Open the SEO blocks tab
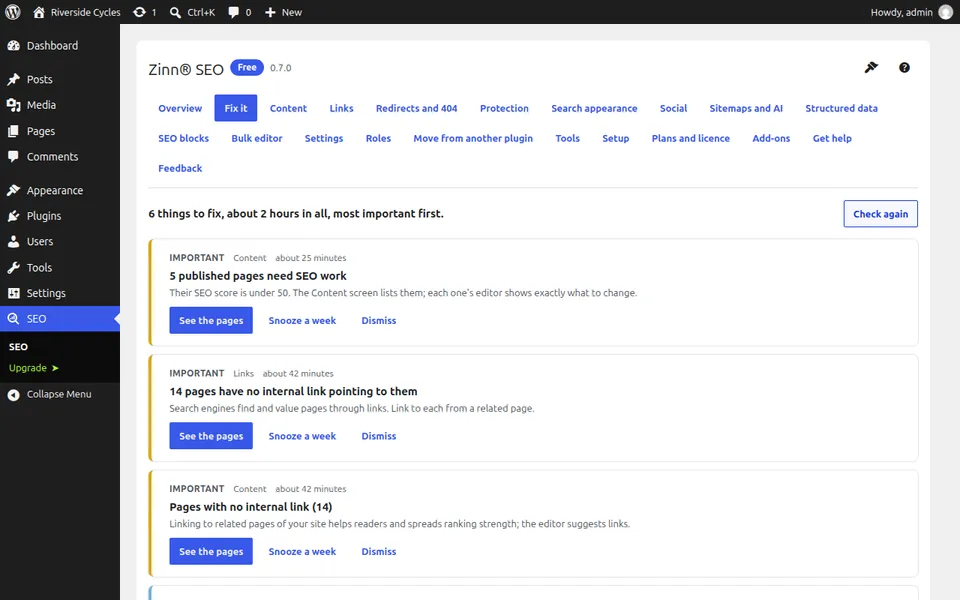The height and width of the screenshot is (600, 960). pos(184,138)
